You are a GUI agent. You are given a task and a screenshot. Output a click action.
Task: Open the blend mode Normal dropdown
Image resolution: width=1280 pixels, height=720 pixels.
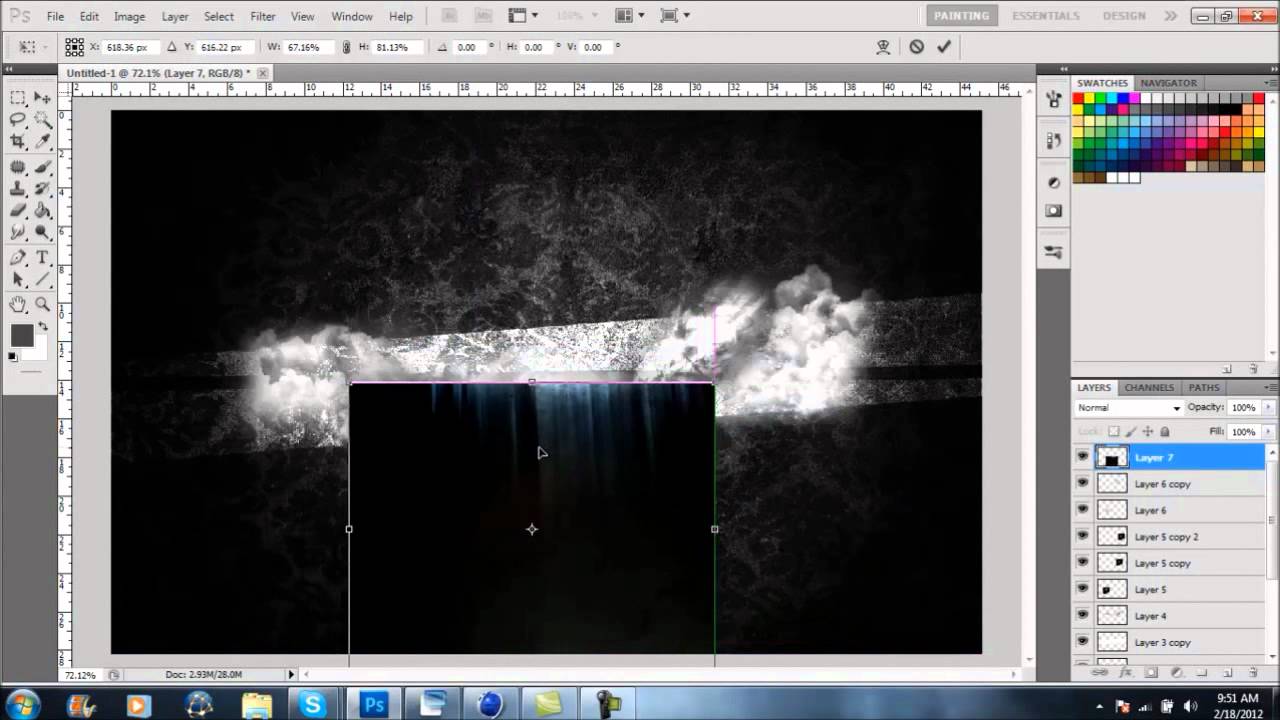click(x=1129, y=408)
